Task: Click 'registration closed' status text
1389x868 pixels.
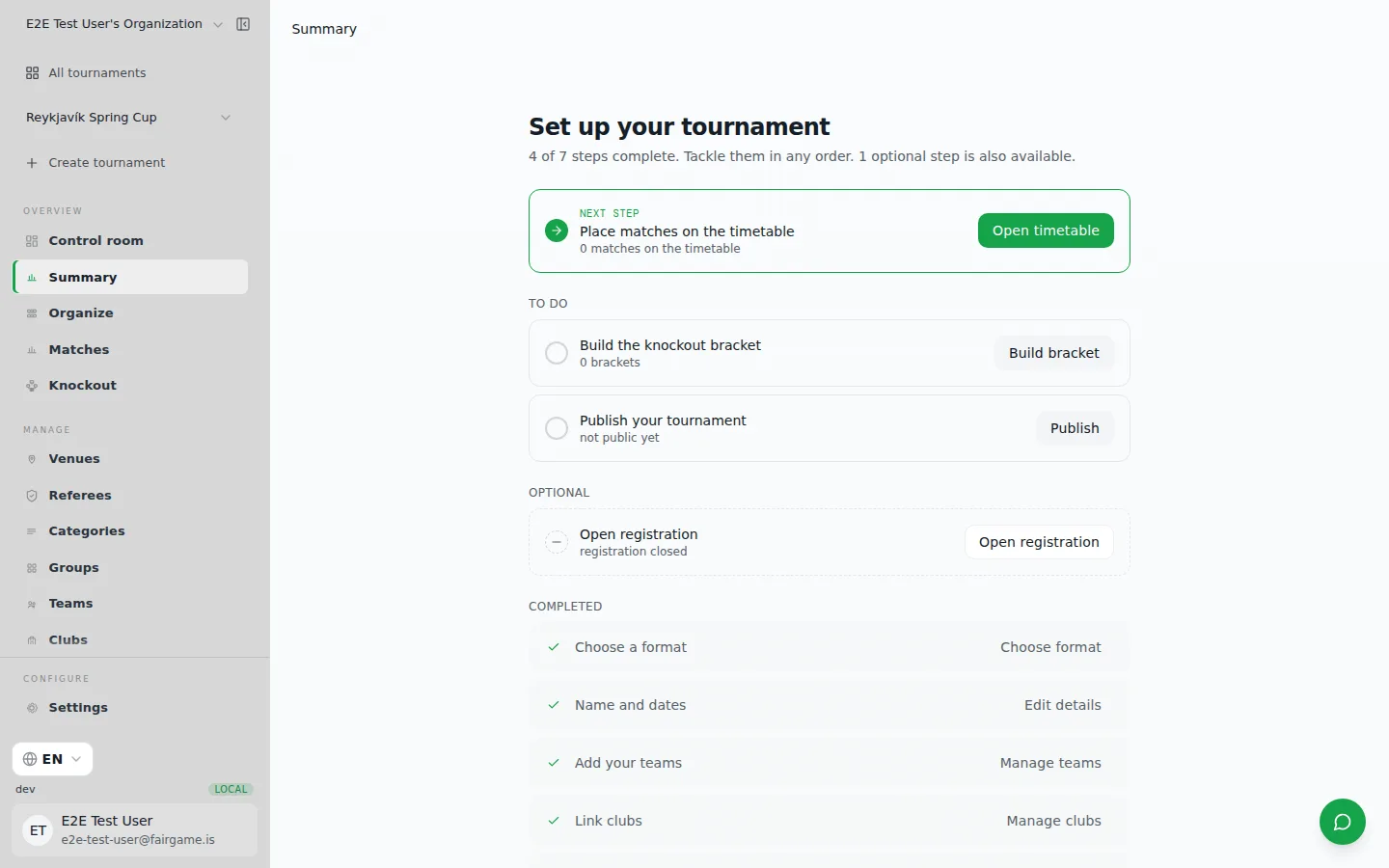Action: [x=634, y=552]
